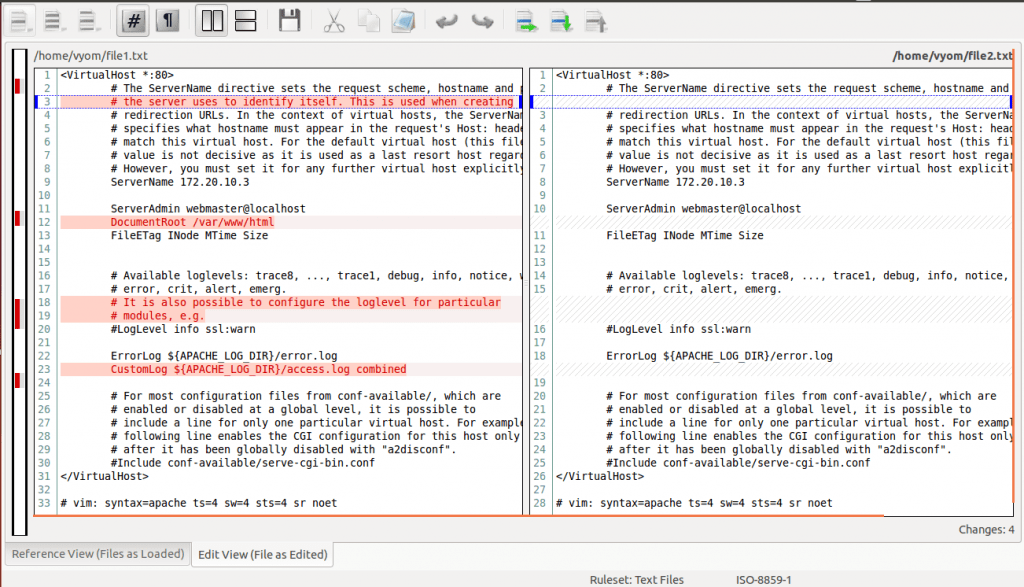Paste text into the pane
Image resolution: width=1024 pixels, height=587 pixels.
pos(404,20)
